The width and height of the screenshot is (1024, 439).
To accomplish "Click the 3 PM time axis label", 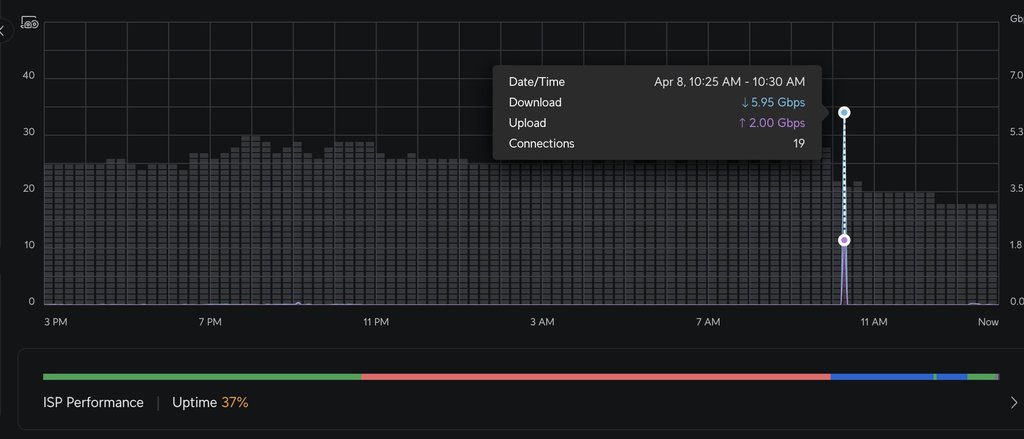I will click(x=56, y=322).
